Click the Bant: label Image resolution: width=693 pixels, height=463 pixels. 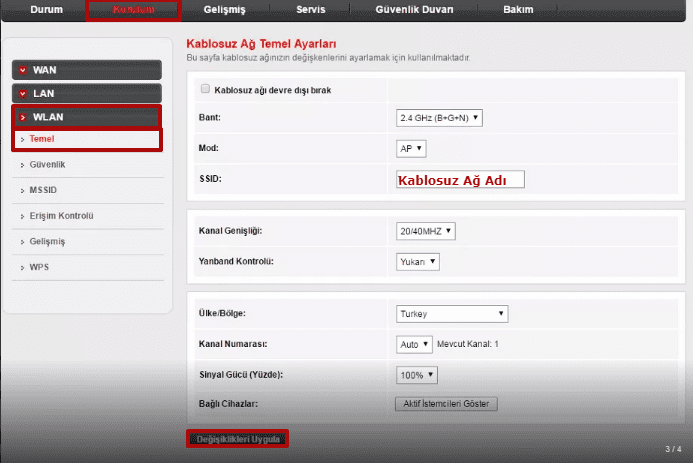pyautogui.click(x=209, y=118)
